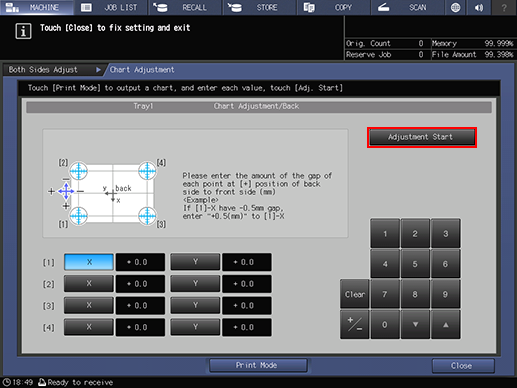Open the MACHINE tab
The image size is (517, 388).
coord(37,7)
